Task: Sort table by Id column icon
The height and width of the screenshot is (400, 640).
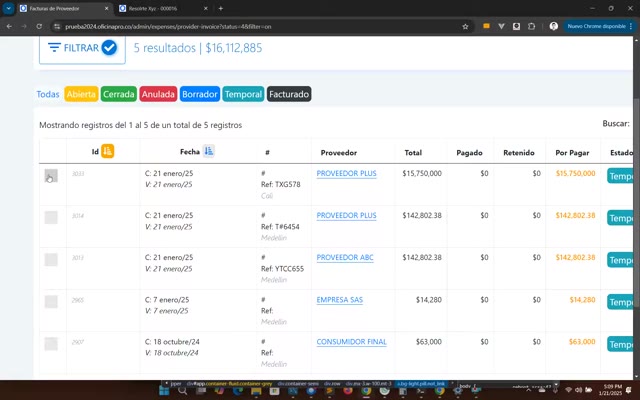Action: pyautogui.click(x=108, y=151)
